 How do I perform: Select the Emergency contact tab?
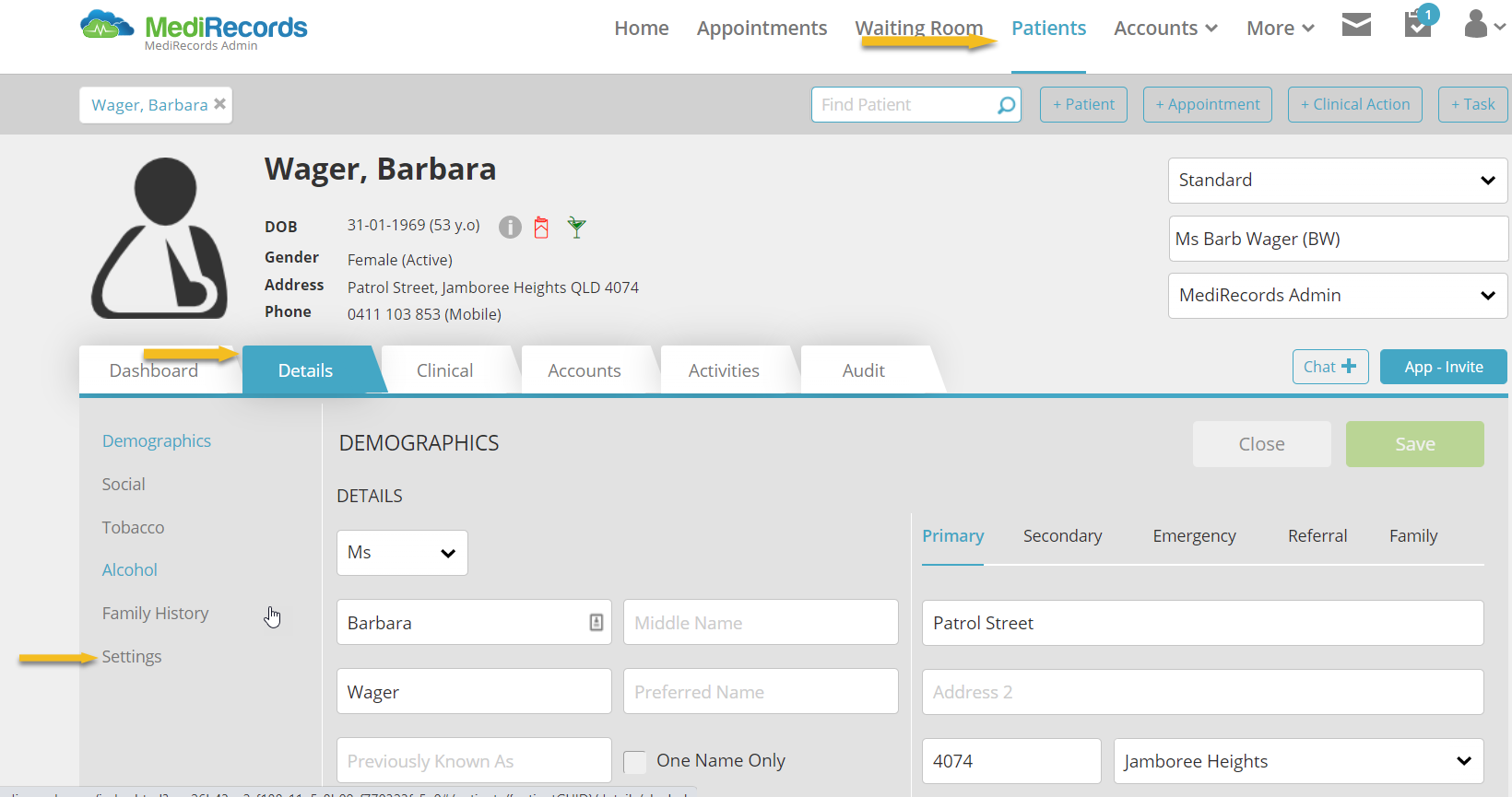coord(1194,536)
